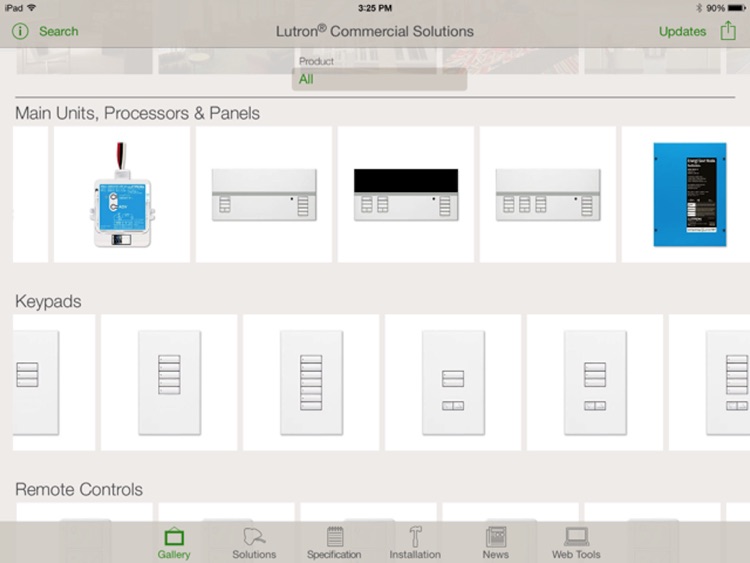This screenshot has width=750, height=563.
Task: Open the Gallery tab
Action: (174, 543)
